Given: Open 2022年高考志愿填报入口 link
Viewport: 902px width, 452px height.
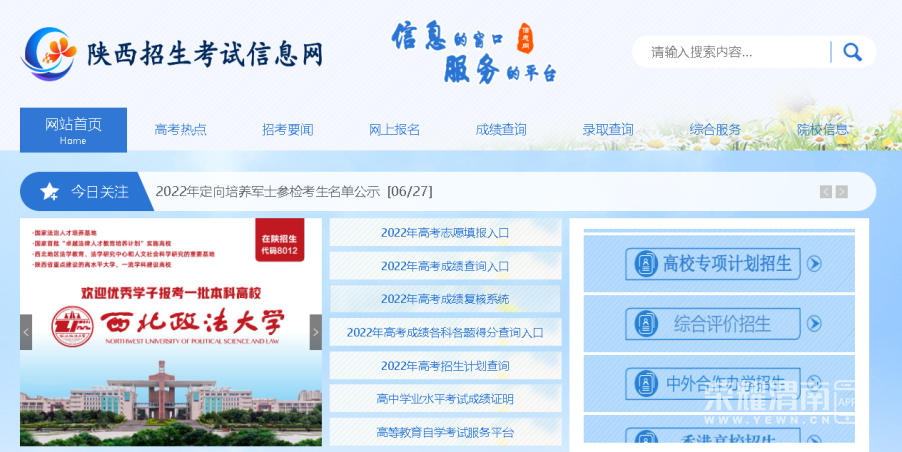Looking at the screenshot, I should (445, 233).
